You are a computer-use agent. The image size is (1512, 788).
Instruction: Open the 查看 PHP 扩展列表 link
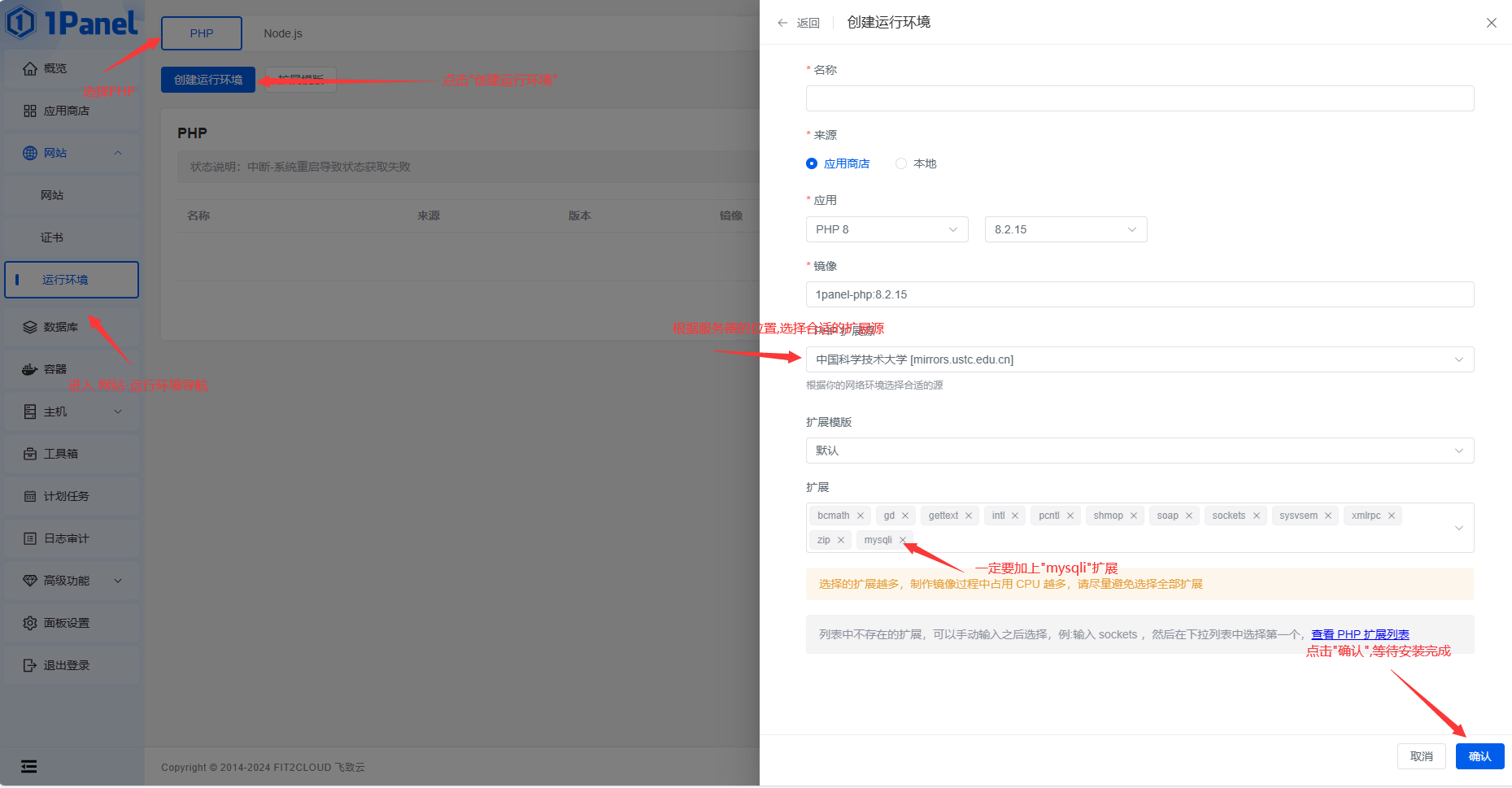[1361, 634]
